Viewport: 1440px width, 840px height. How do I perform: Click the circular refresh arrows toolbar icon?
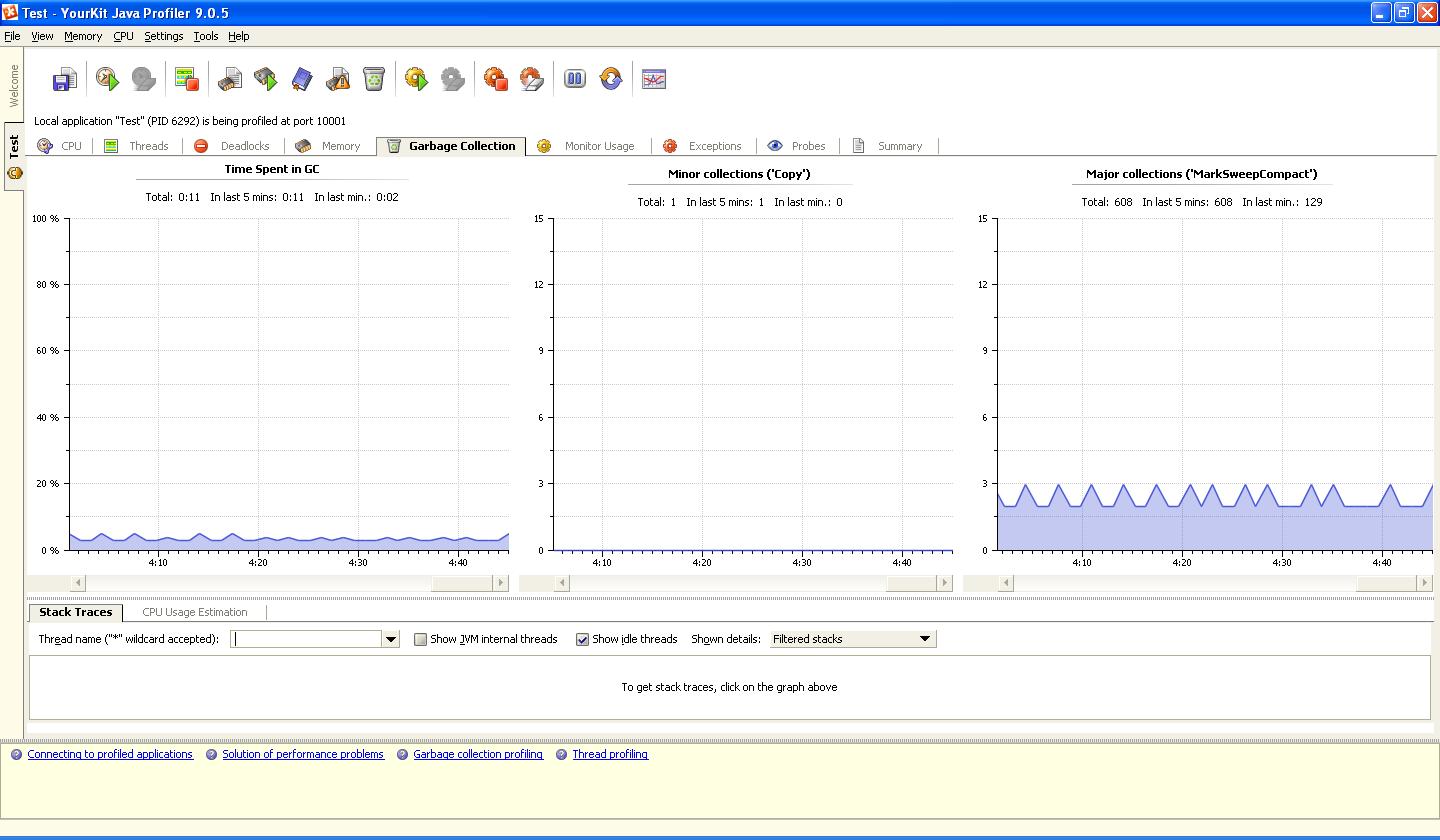(x=611, y=79)
